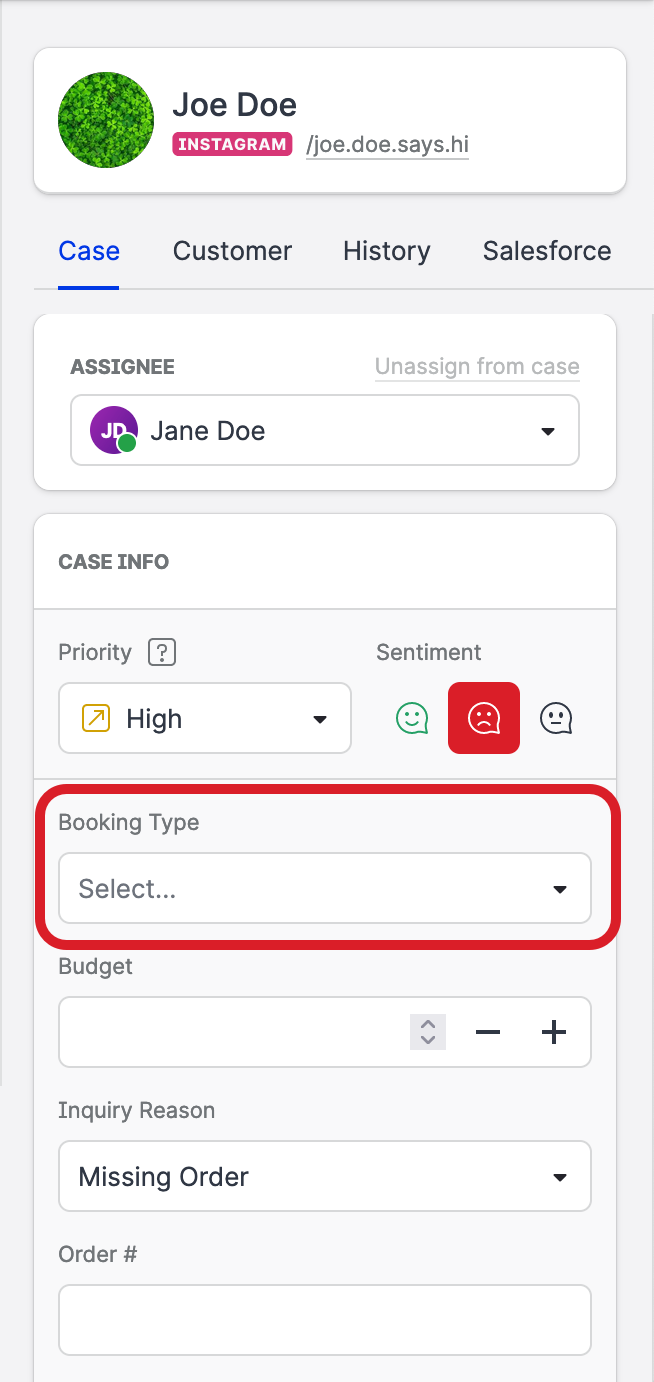Image resolution: width=654 pixels, height=1382 pixels.
Task: Choose the neutral sentiment face icon
Action: (556, 717)
